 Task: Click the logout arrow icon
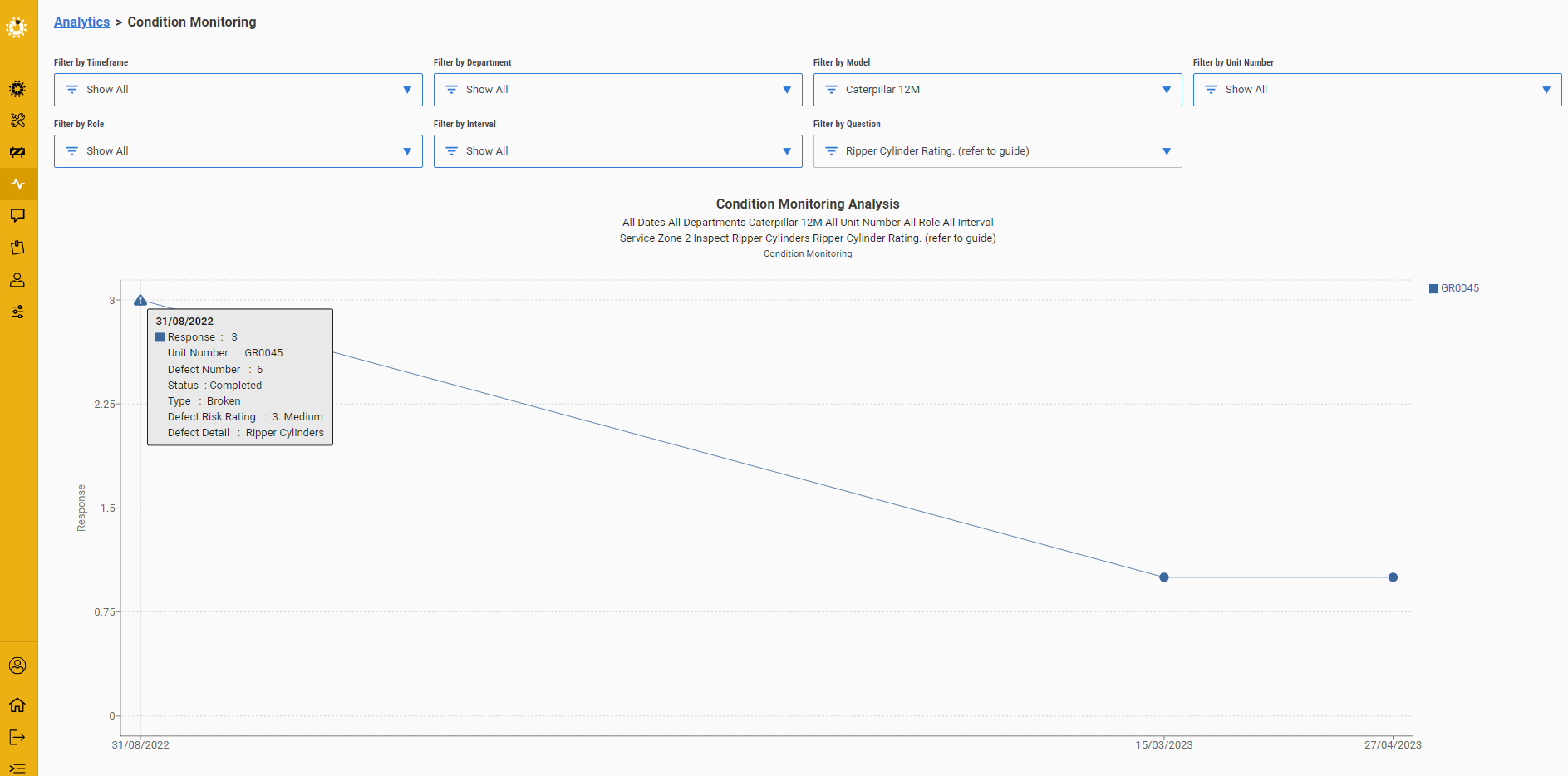(17, 737)
